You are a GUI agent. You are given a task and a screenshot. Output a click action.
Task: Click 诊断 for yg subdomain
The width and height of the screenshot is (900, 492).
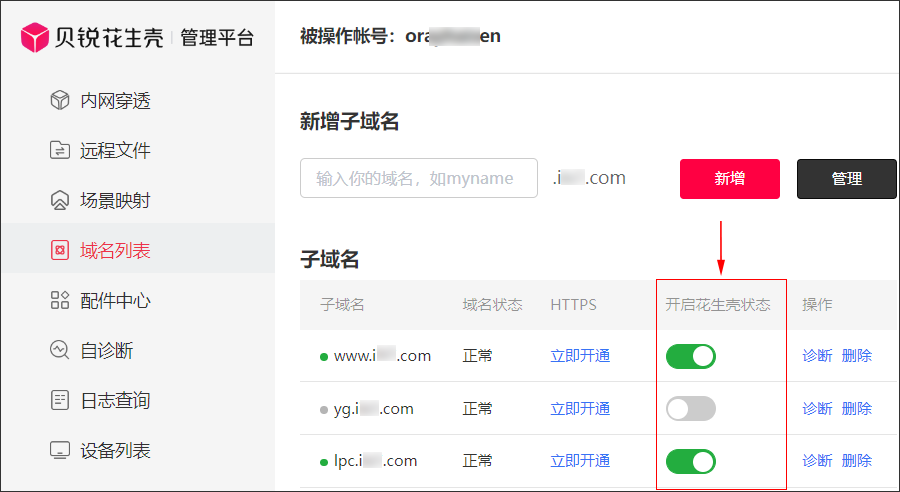[817, 409]
